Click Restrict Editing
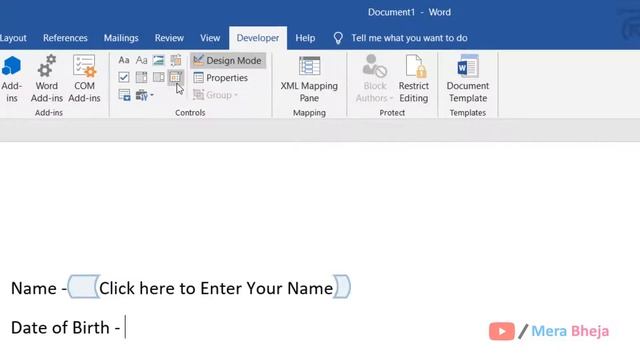This screenshot has width=640, height=360. pyautogui.click(x=413, y=79)
